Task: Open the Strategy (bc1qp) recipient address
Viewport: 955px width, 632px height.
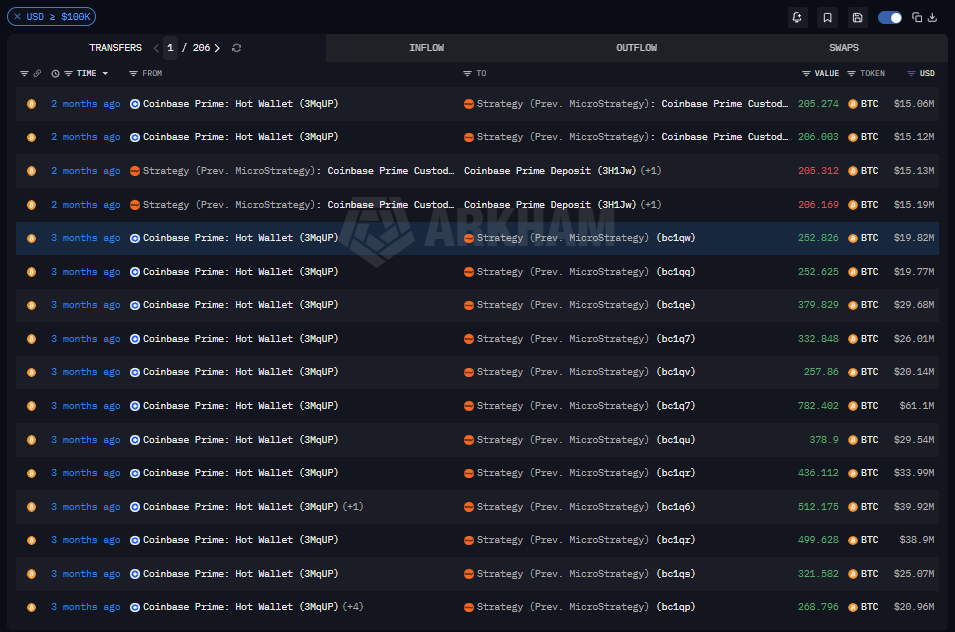Action: tap(586, 606)
